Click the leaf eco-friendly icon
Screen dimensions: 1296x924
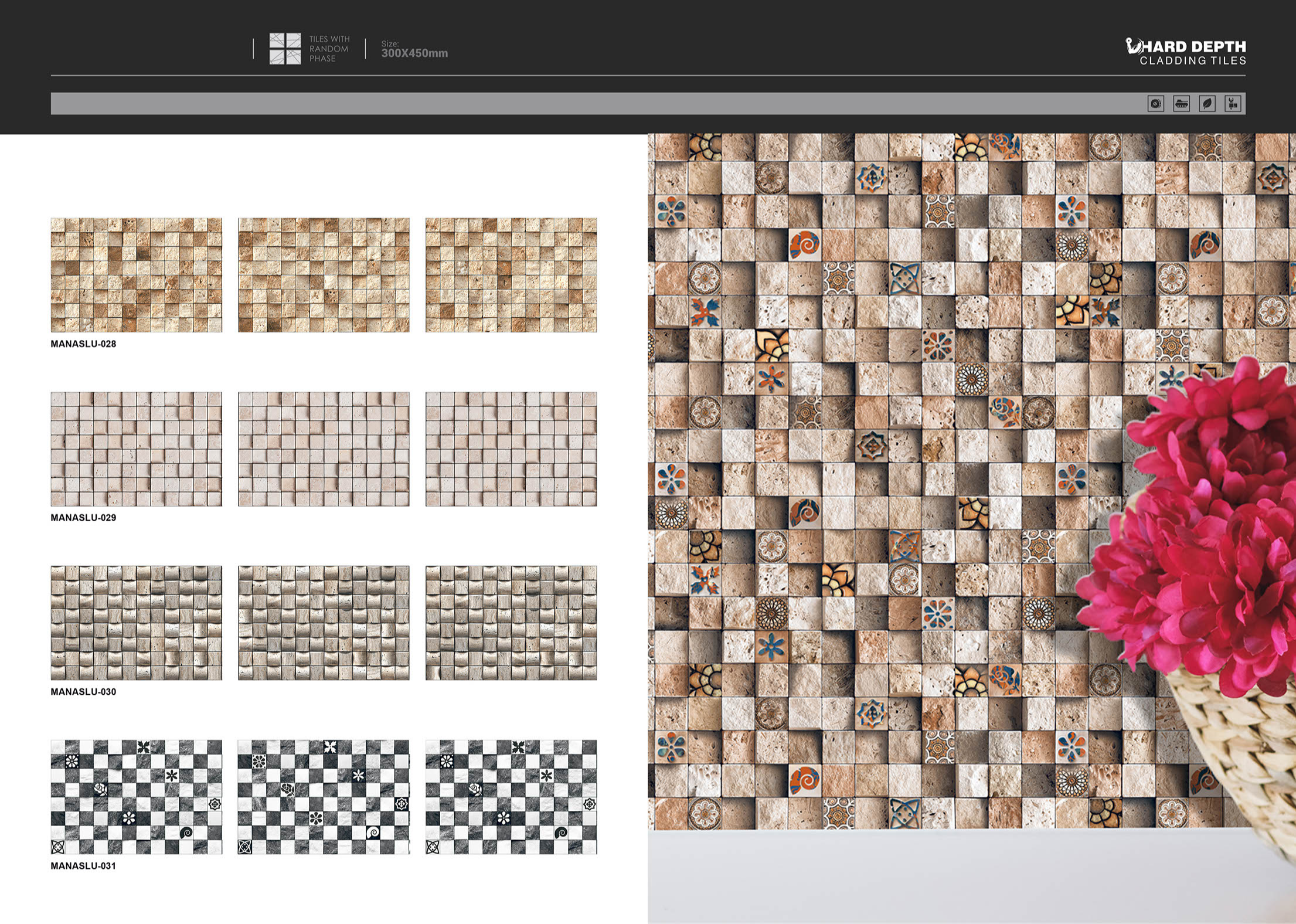click(x=1207, y=104)
